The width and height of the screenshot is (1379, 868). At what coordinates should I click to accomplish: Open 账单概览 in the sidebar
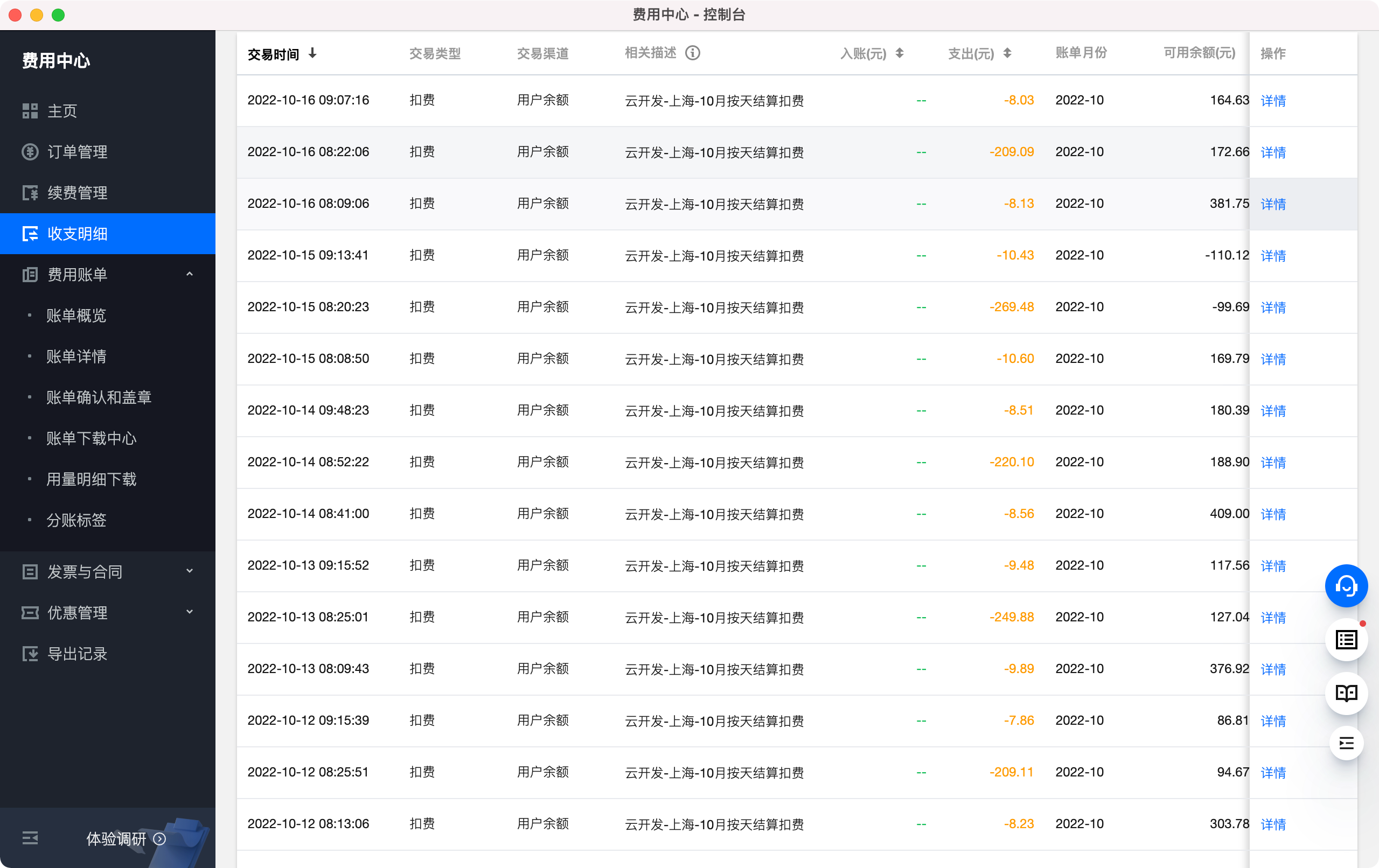[76, 316]
